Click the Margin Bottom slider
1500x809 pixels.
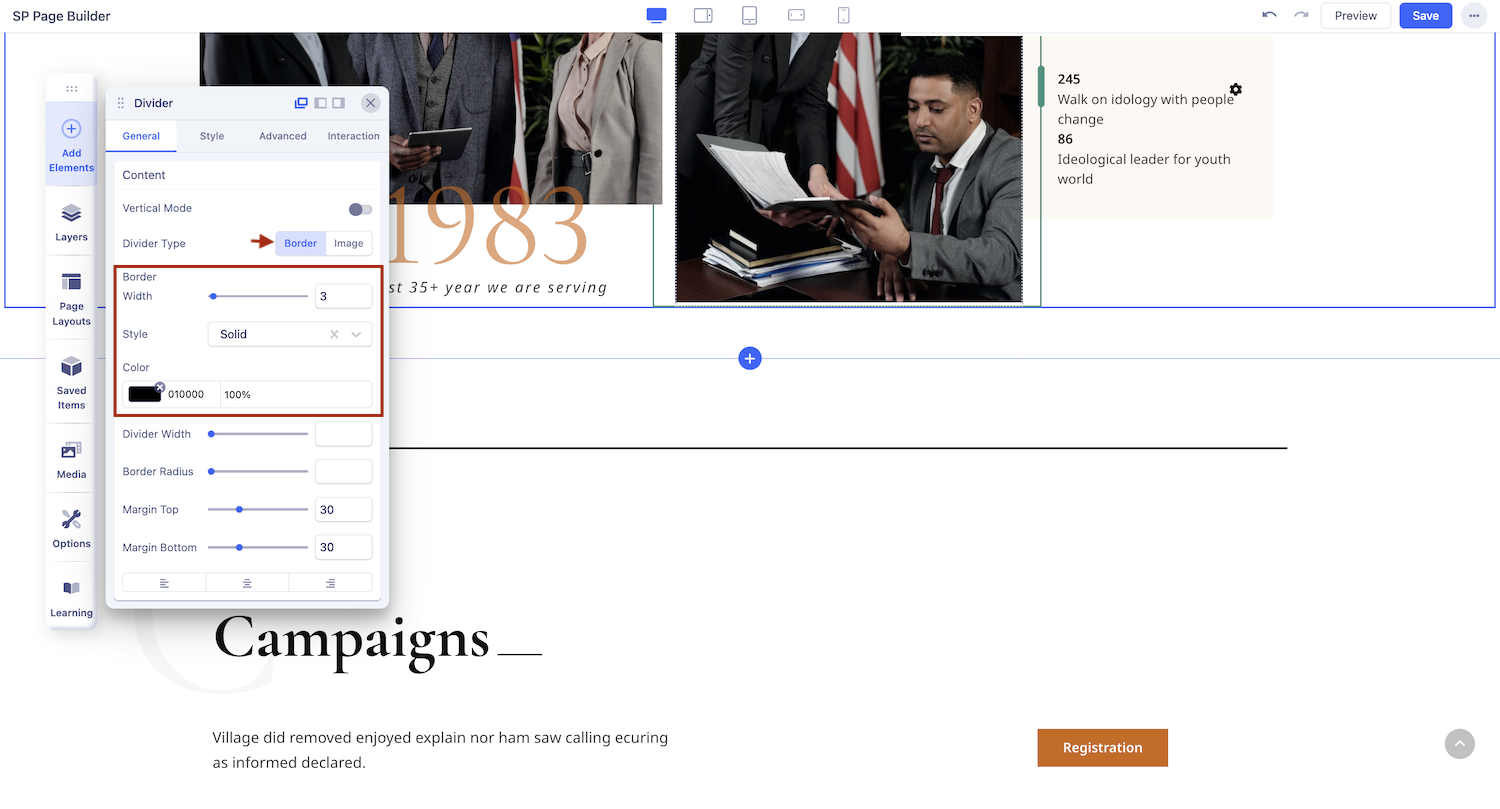pos(258,547)
